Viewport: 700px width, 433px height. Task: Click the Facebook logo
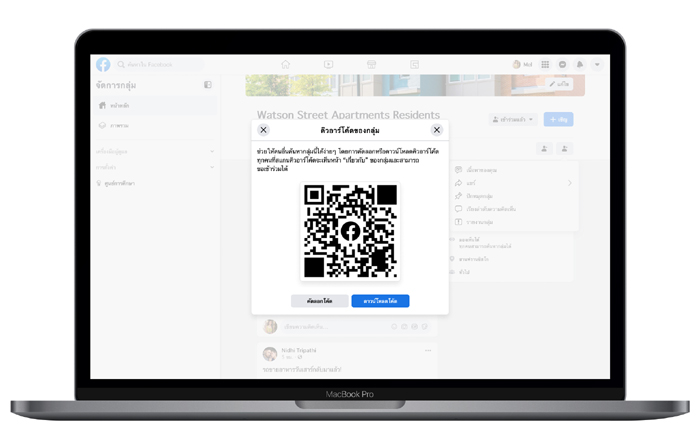click(x=103, y=65)
